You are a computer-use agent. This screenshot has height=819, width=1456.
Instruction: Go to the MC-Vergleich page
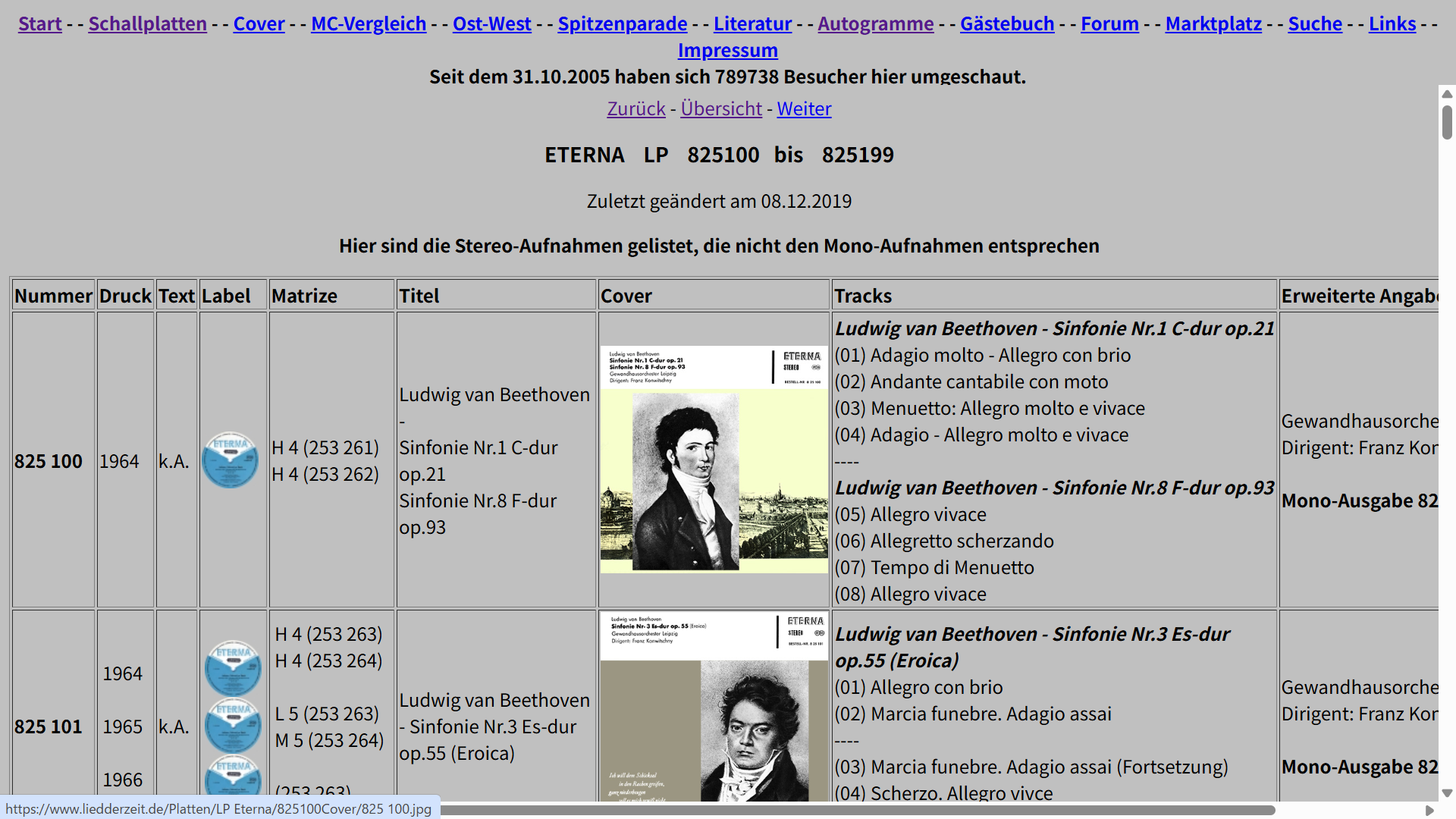(369, 24)
